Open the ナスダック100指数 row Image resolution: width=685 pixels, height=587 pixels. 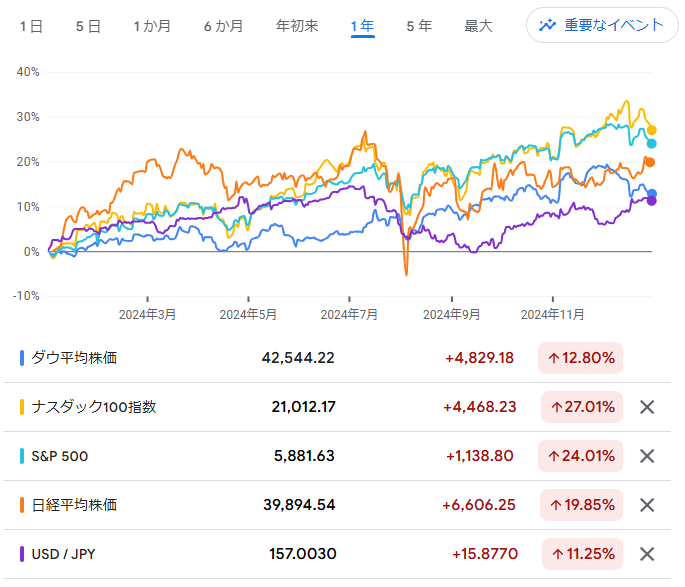pos(337,407)
